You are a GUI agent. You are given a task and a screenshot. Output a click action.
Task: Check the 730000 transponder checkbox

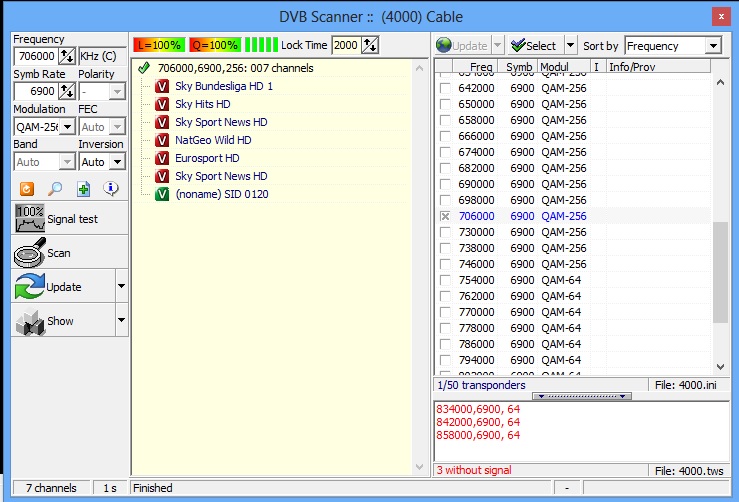444,232
